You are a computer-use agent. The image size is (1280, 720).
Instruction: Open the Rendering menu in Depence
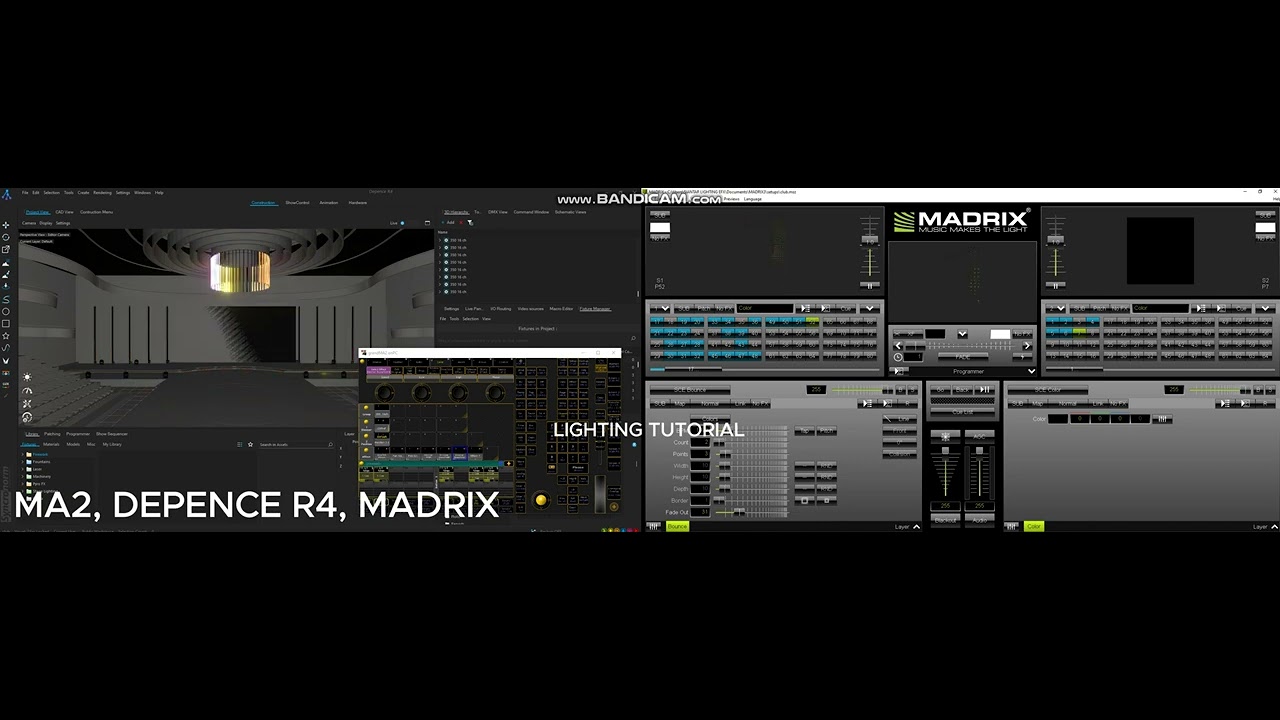tap(102, 192)
